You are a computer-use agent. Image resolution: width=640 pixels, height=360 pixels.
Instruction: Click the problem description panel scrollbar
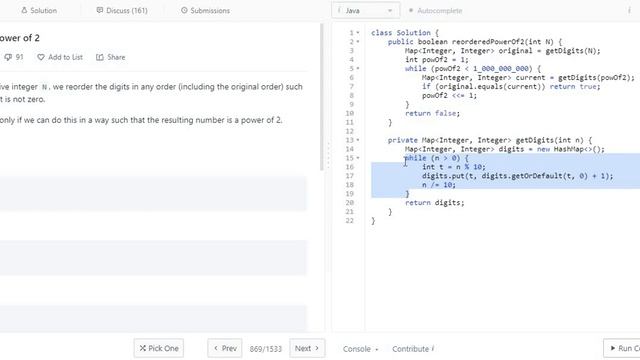(x=322, y=97)
